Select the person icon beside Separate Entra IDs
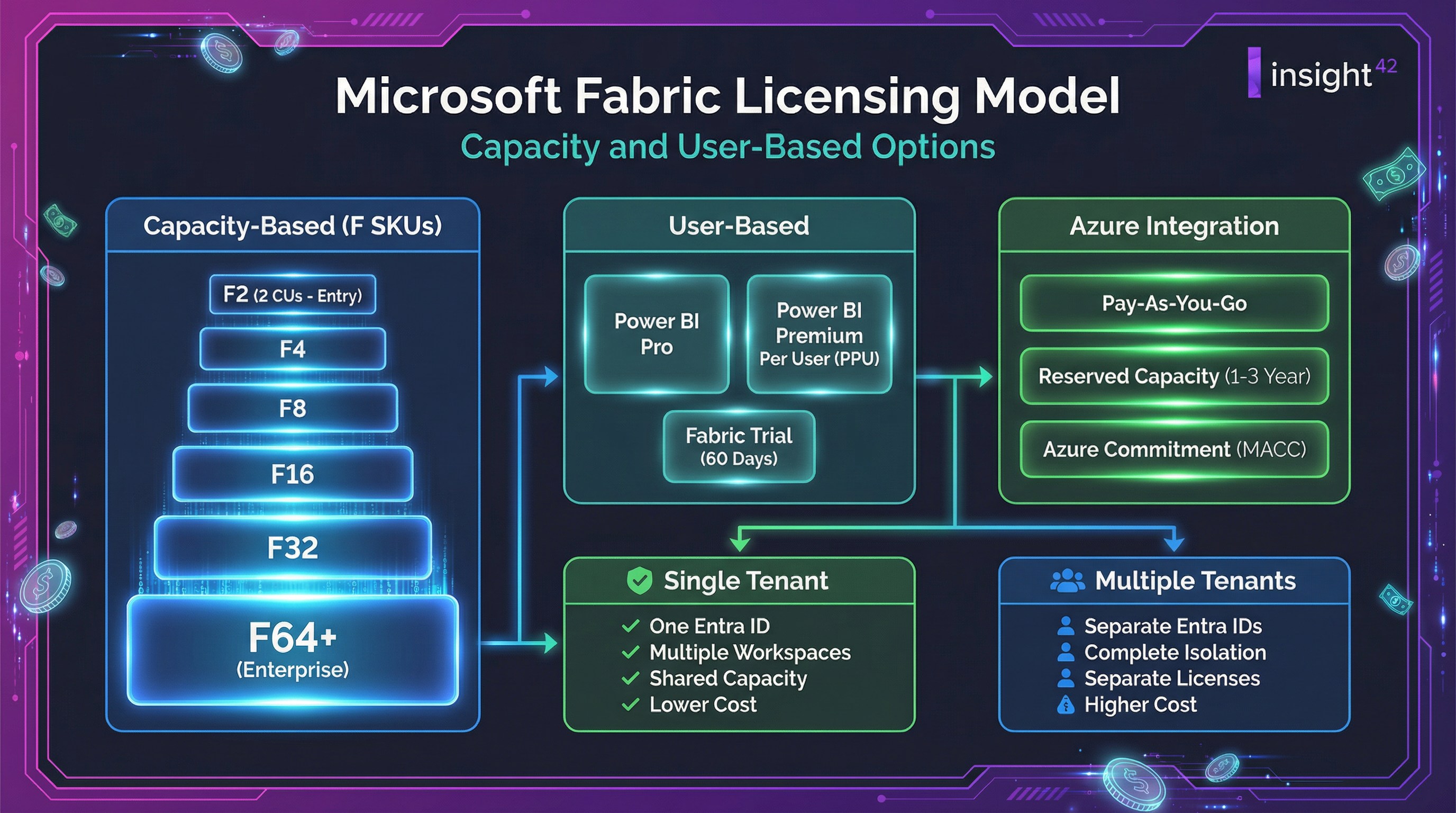The image size is (1456, 813). click(1067, 626)
